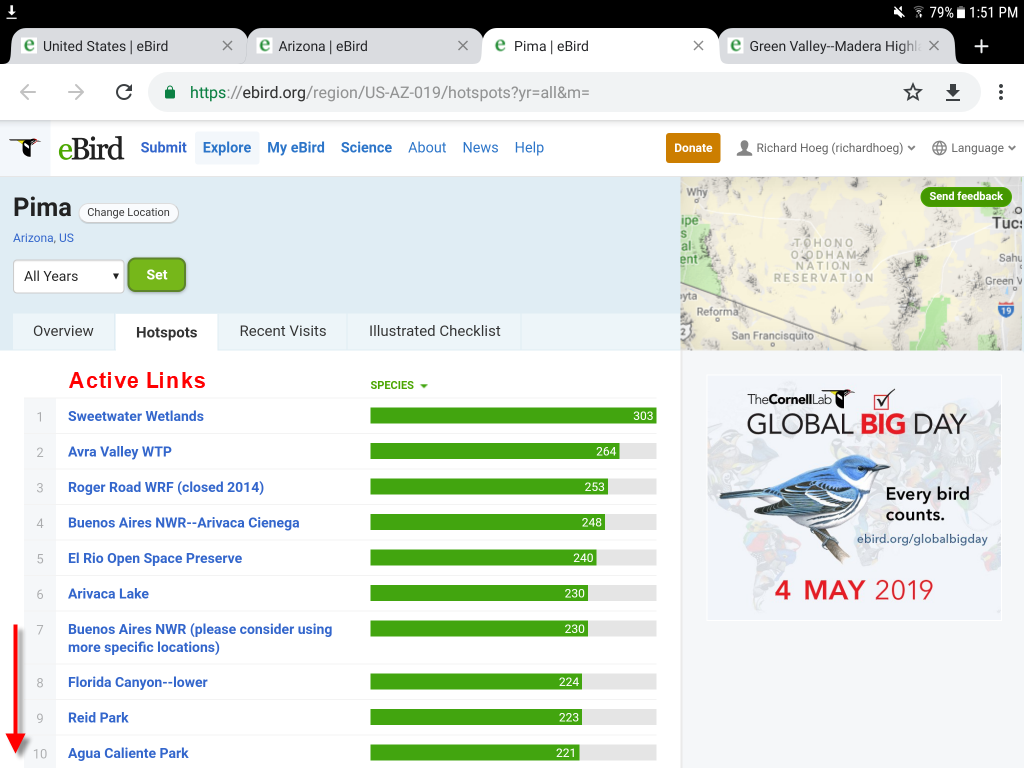Screen dimensions: 1024x768
Task: Open the Overview tab
Action: pos(63,331)
